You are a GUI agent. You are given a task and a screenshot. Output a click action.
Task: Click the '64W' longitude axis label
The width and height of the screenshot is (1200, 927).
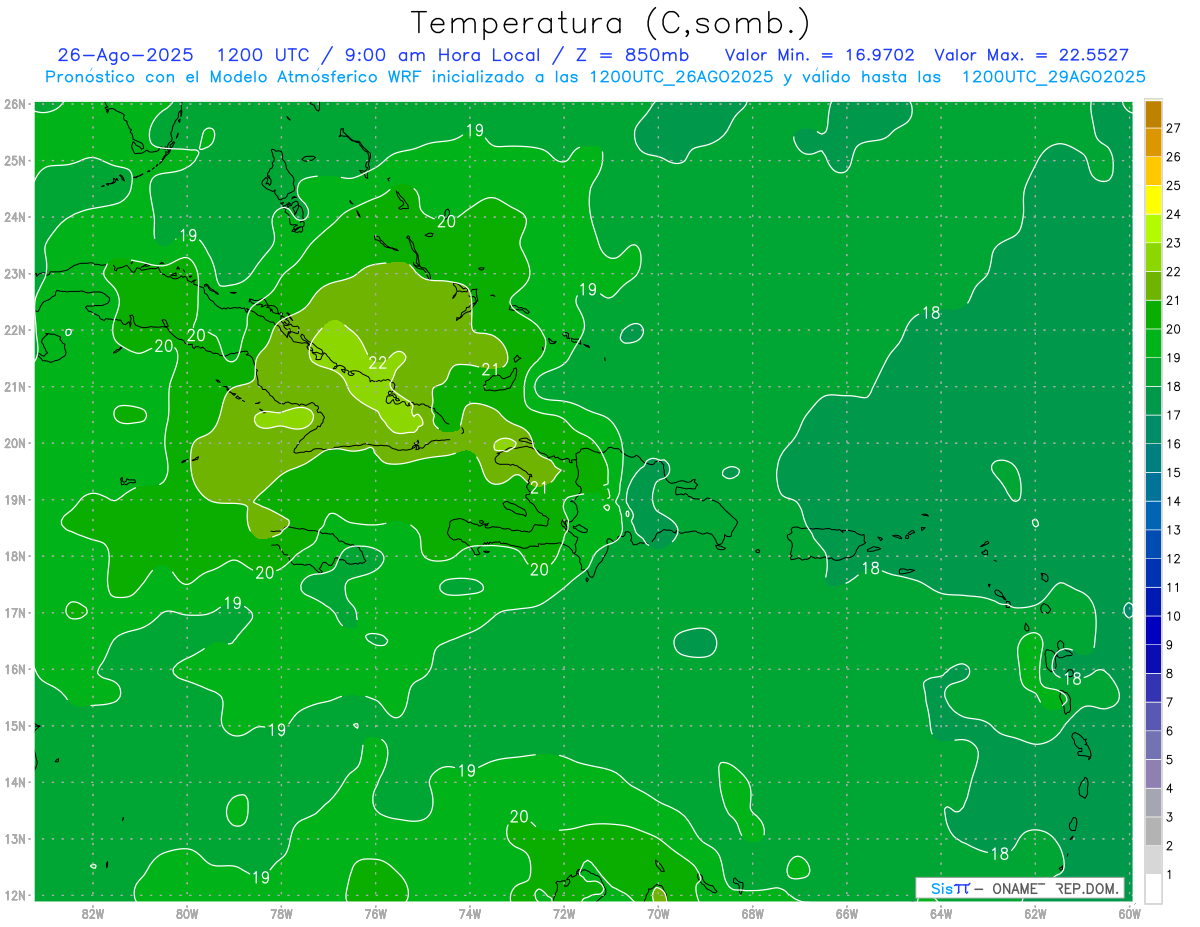click(941, 912)
